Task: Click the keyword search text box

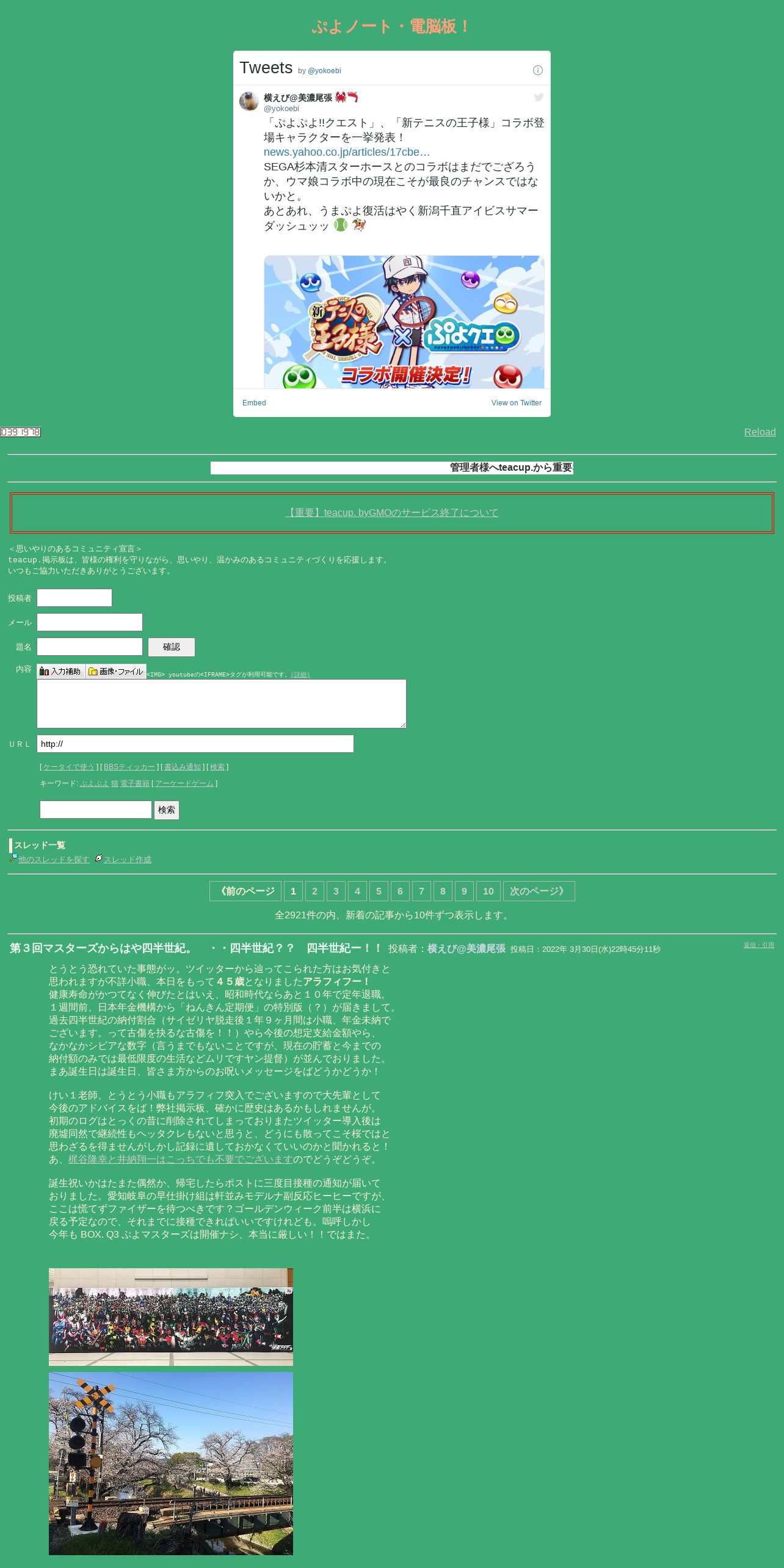Action: click(x=96, y=810)
